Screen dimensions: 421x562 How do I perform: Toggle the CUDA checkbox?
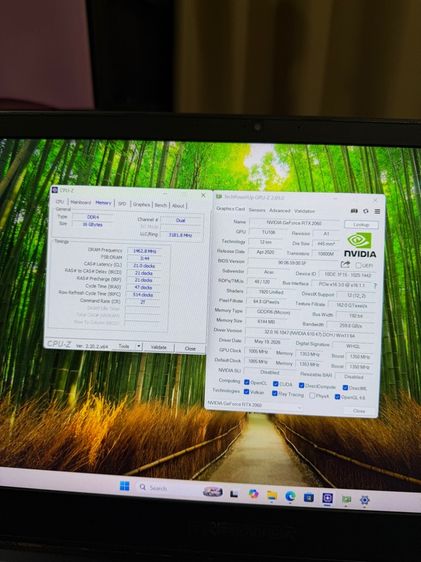pos(276,384)
